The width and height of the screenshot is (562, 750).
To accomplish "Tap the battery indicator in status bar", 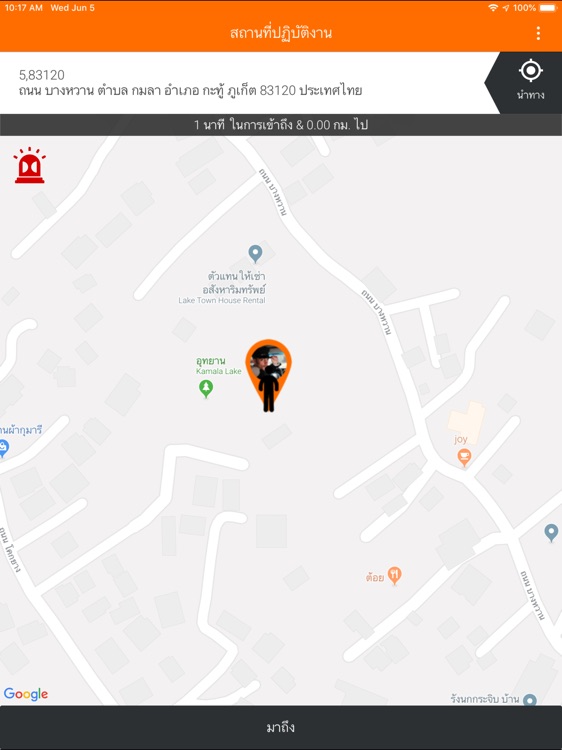I will [547, 8].
